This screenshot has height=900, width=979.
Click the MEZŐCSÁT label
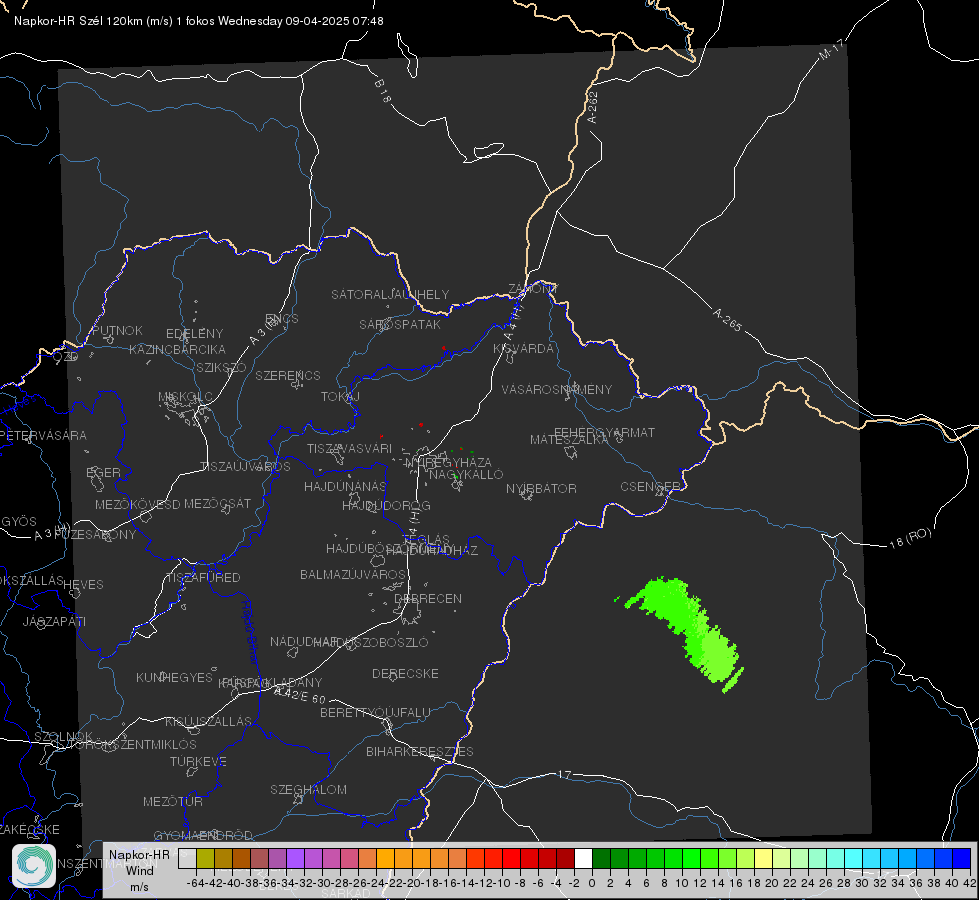(217, 503)
